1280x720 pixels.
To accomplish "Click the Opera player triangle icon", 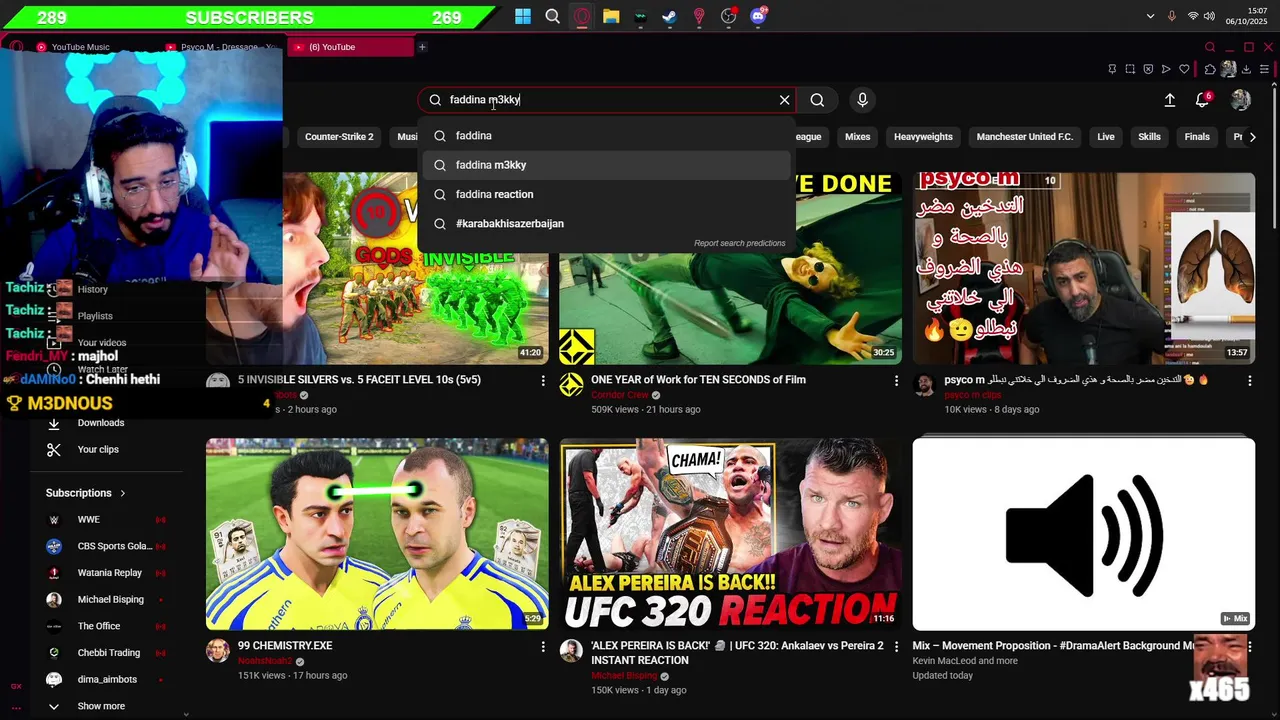I will [1166, 69].
